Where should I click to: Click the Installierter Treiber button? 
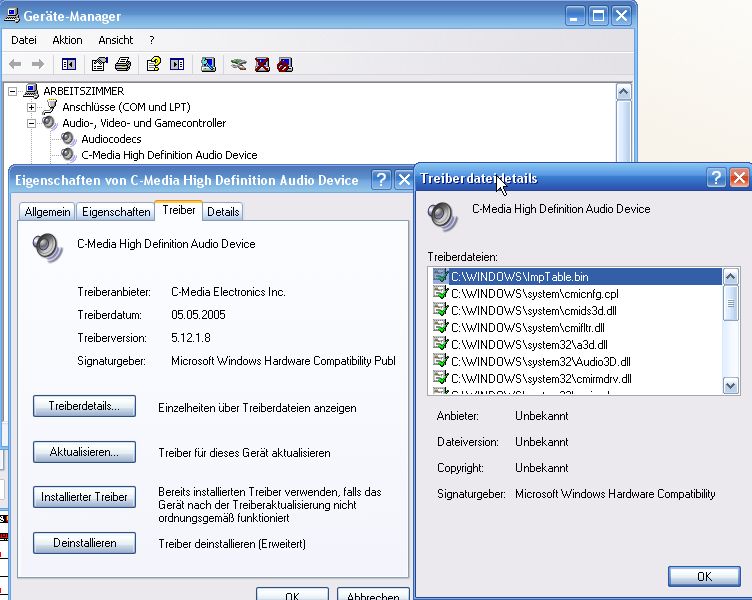point(84,497)
